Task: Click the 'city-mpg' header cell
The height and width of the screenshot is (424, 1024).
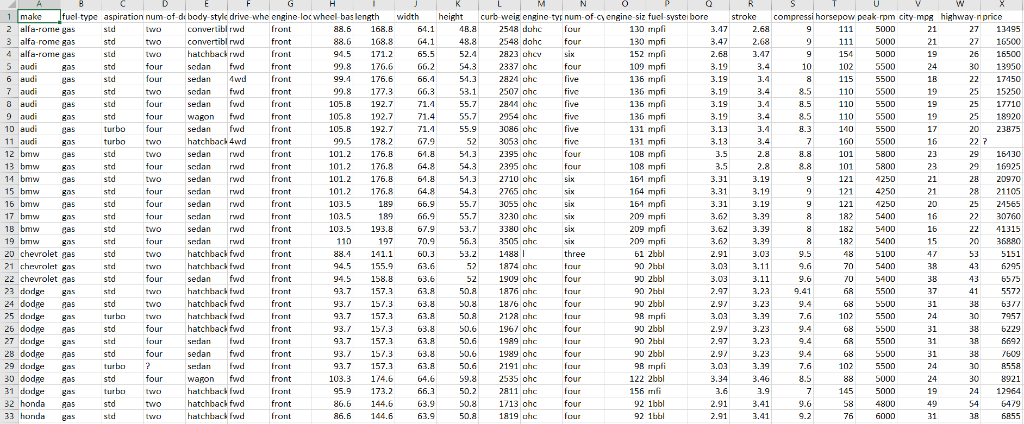Action: (x=918, y=15)
